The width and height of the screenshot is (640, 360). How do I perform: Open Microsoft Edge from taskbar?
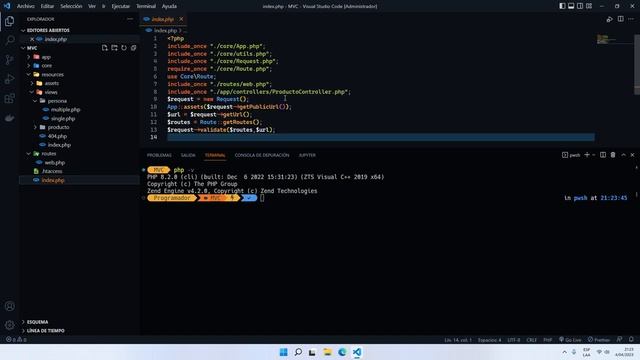point(342,352)
